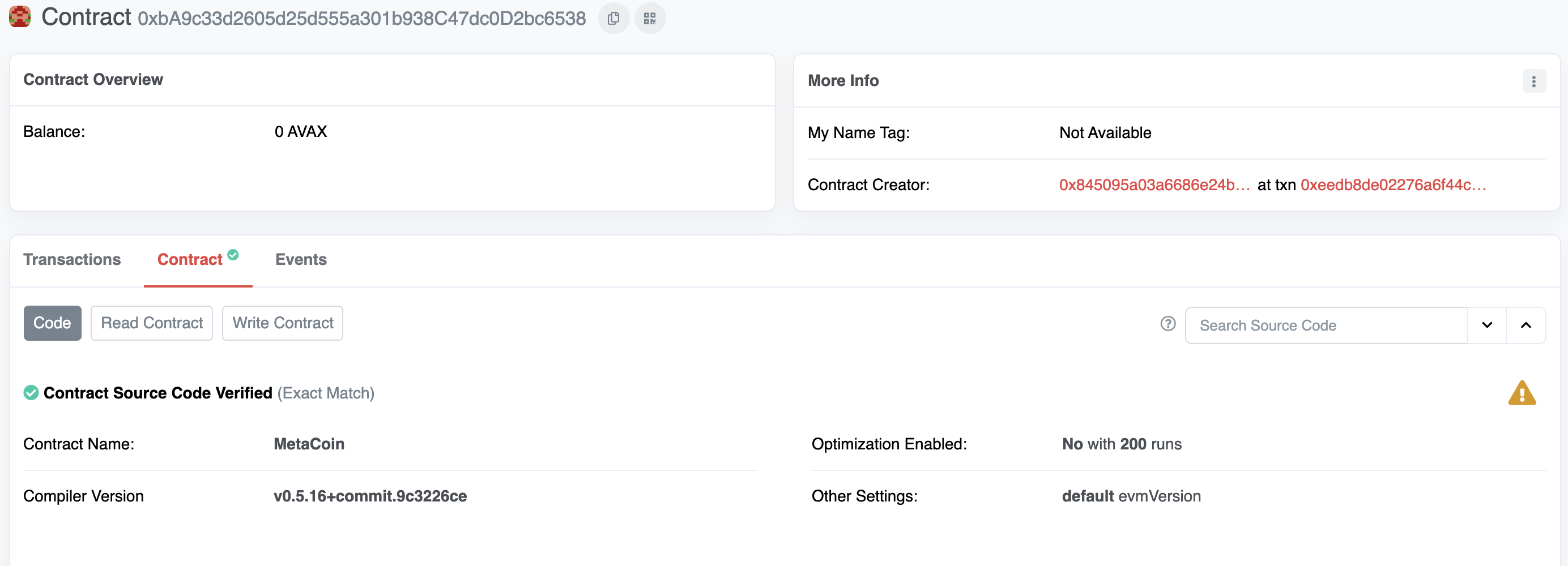
Task: Open the More Info options menu
Action: click(x=1534, y=81)
